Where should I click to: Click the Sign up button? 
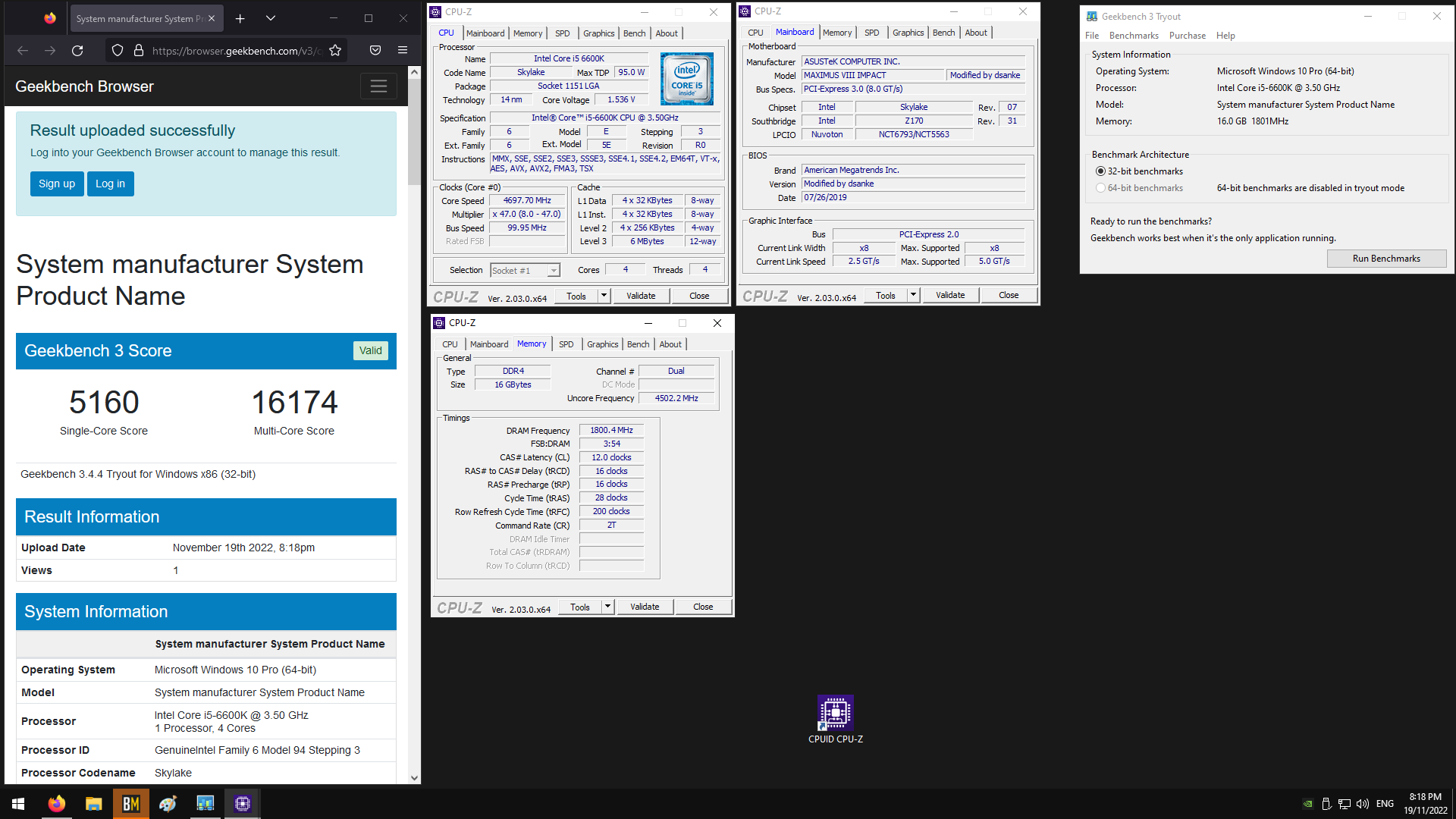coord(57,184)
